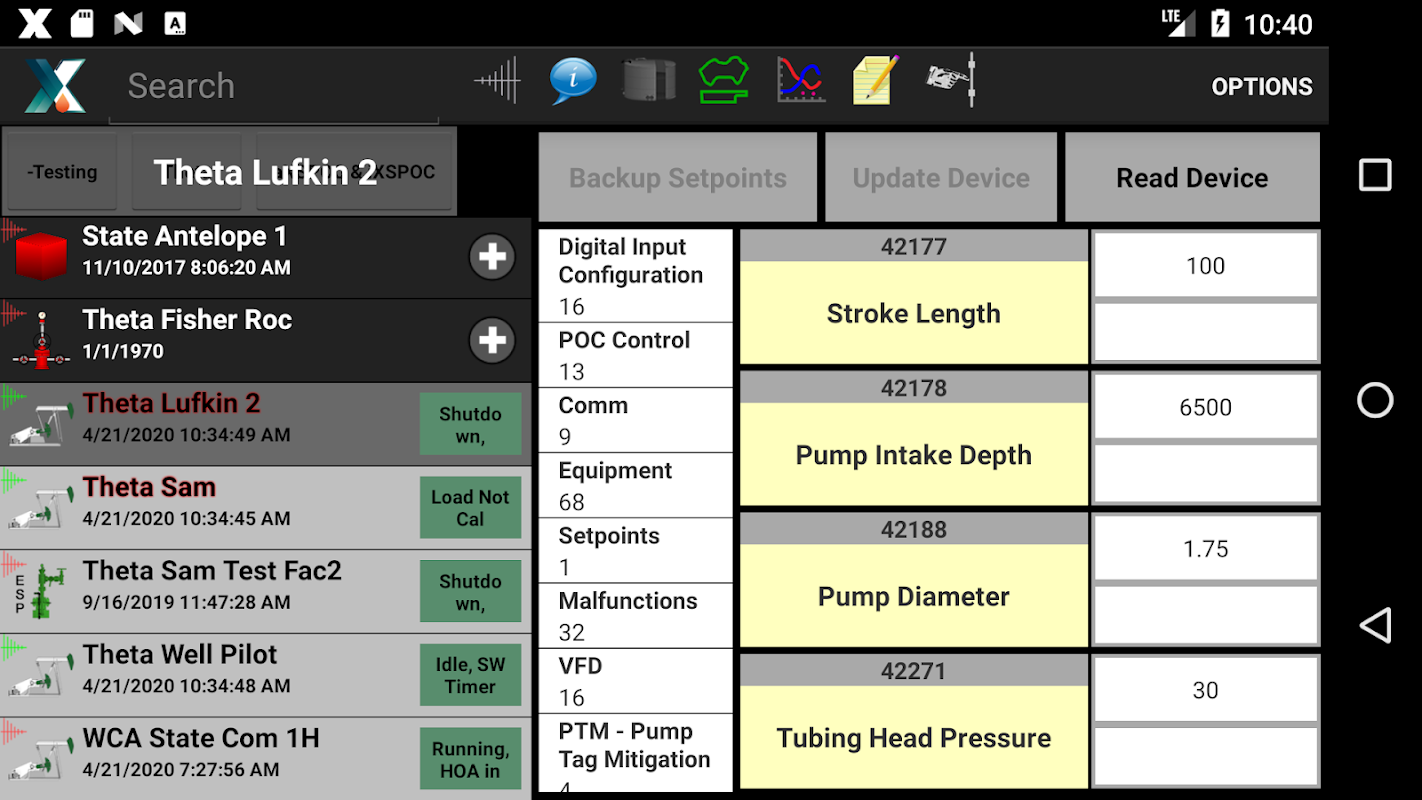Select the WCA State Com 1H well name
The width and height of the screenshot is (1422, 800).
(201, 738)
